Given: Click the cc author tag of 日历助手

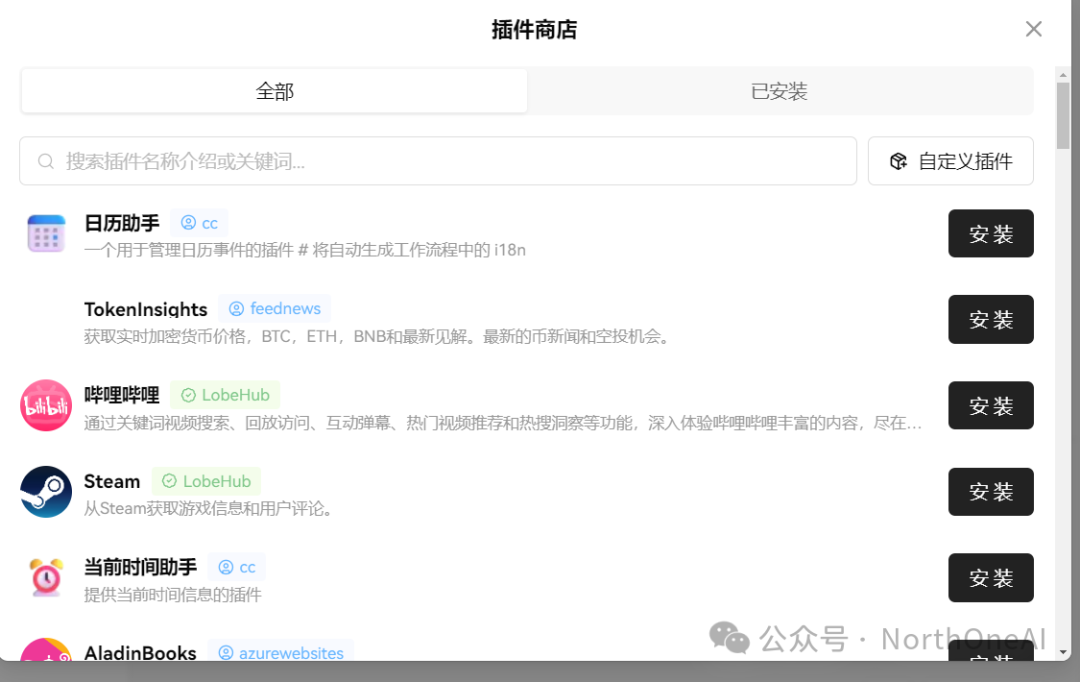Looking at the screenshot, I should (x=199, y=223).
